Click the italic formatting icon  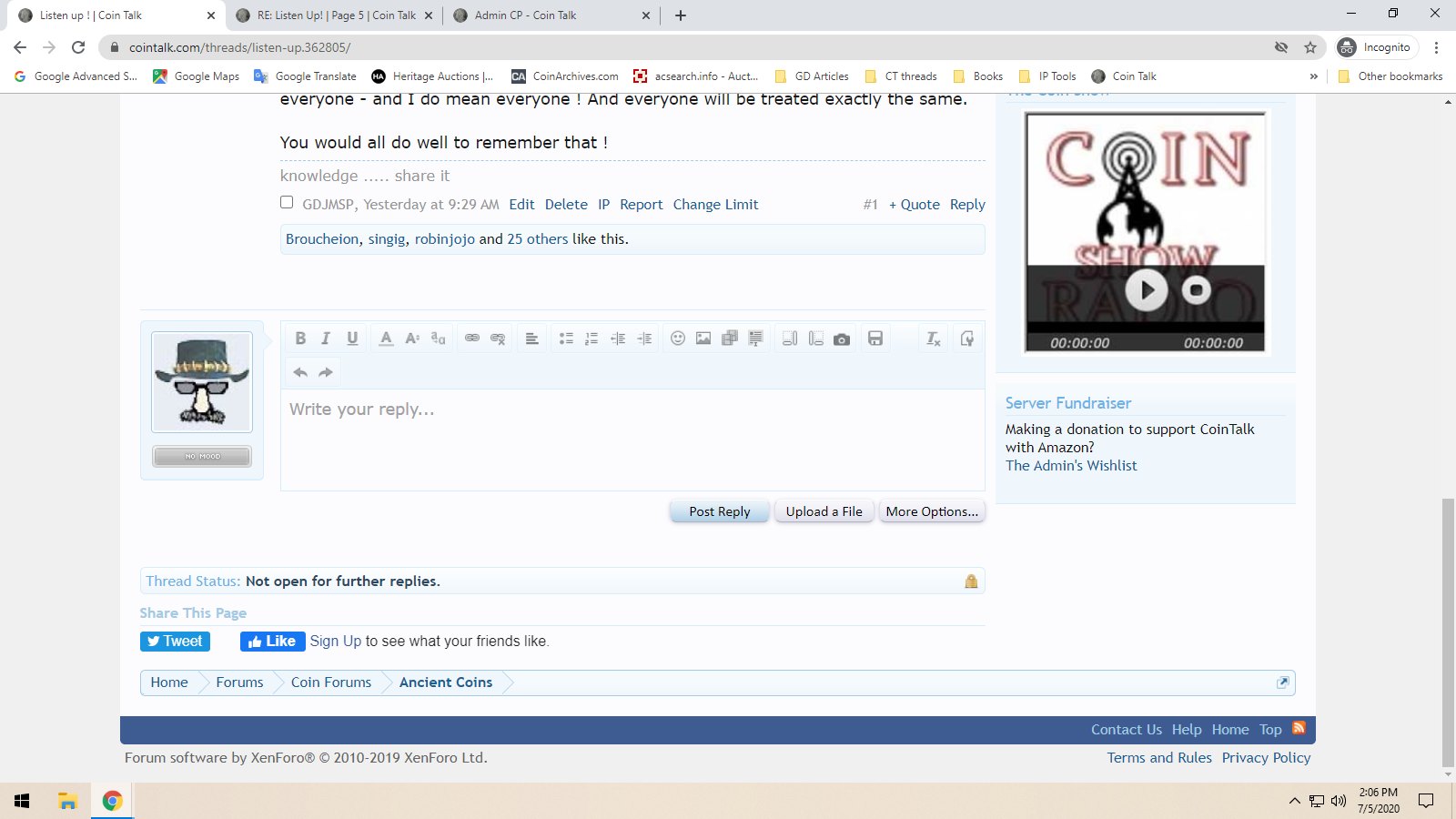tap(326, 339)
